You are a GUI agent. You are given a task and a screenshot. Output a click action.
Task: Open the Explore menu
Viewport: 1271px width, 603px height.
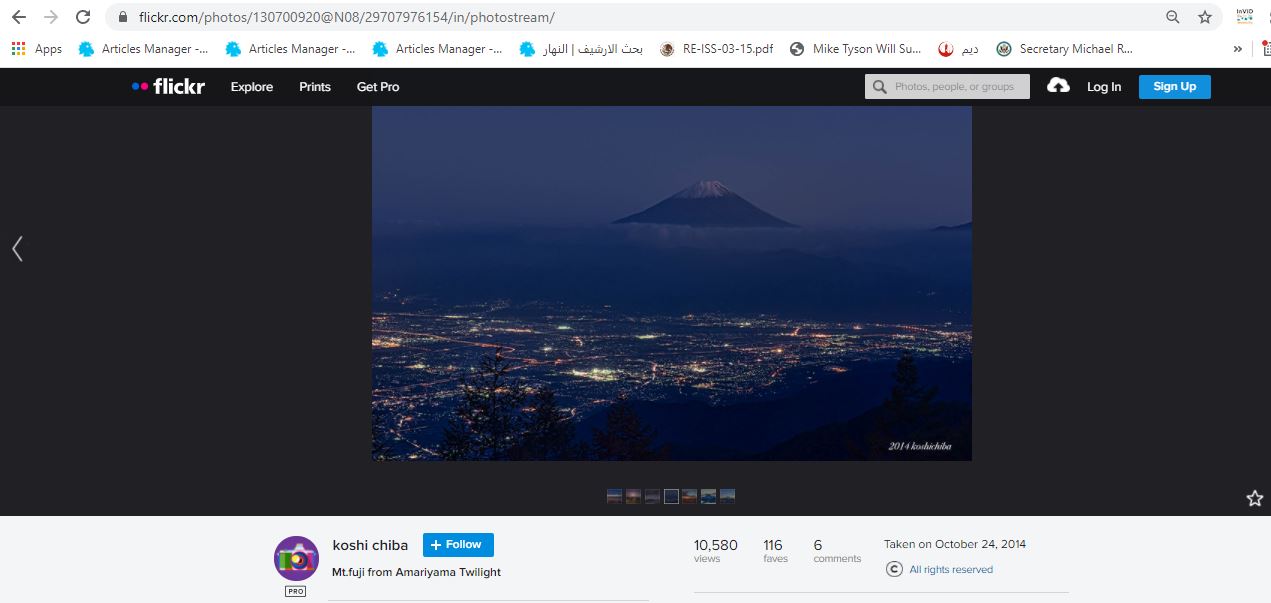[252, 87]
